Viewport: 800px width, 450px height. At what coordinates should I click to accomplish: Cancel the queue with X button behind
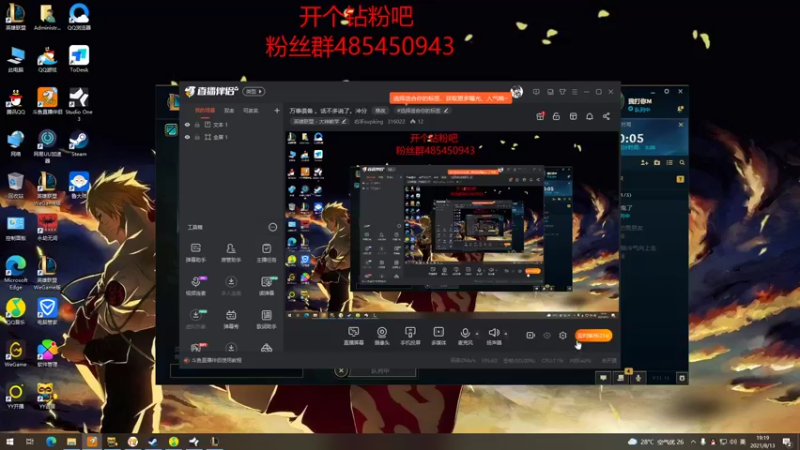point(341,371)
